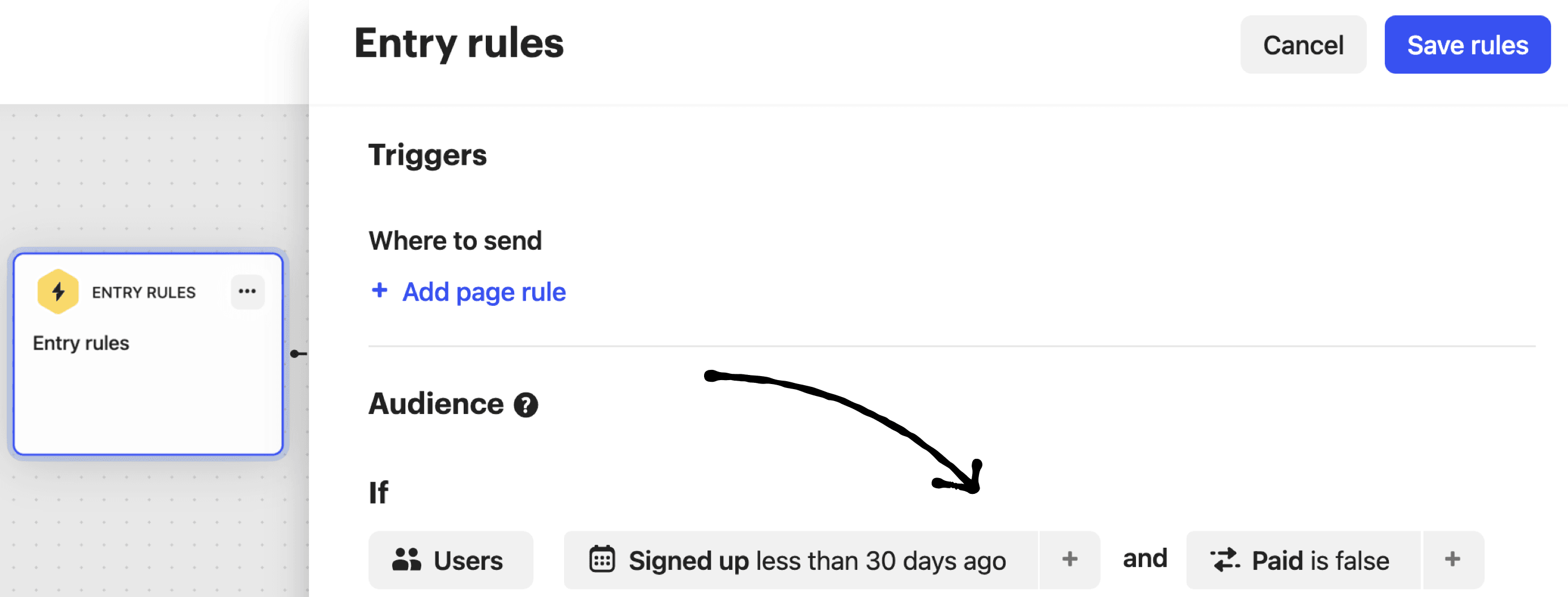This screenshot has width=1568, height=597.
Task: Click the plus icon after Paid is false condition
Action: tap(1453, 560)
